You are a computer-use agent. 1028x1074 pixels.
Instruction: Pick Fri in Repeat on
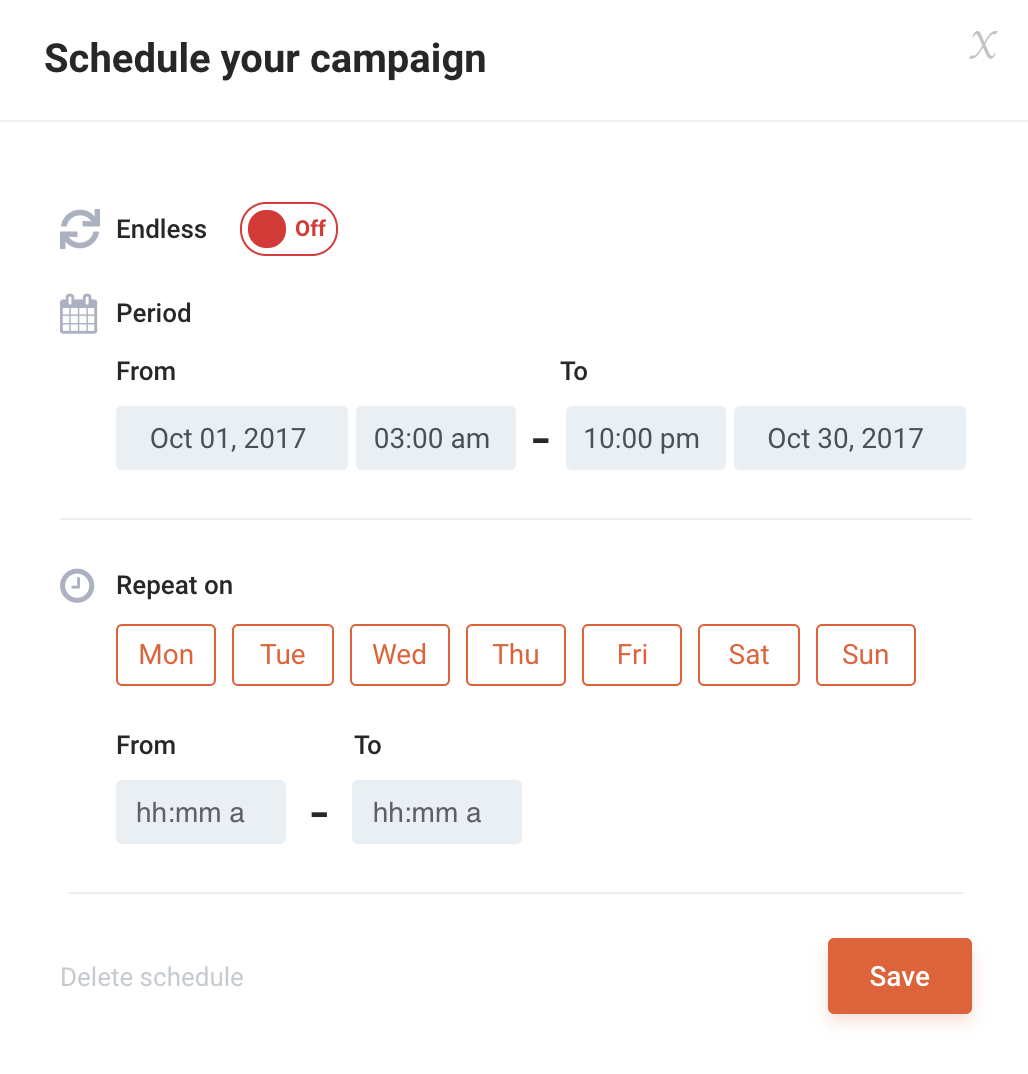click(632, 655)
